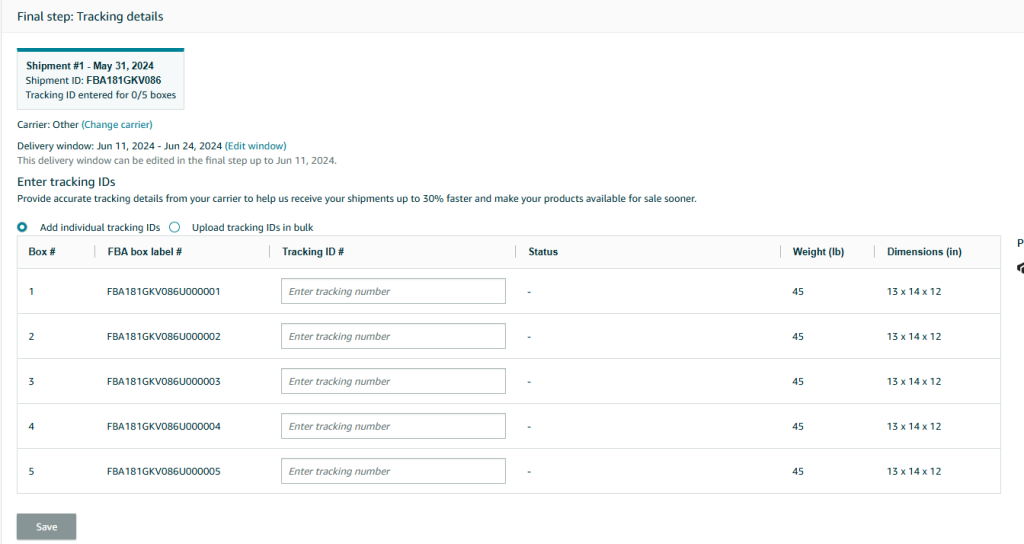The height and width of the screenshot is (544, 1024).
Task: Click the Change carrier link
Action: (x=117, y=125)
